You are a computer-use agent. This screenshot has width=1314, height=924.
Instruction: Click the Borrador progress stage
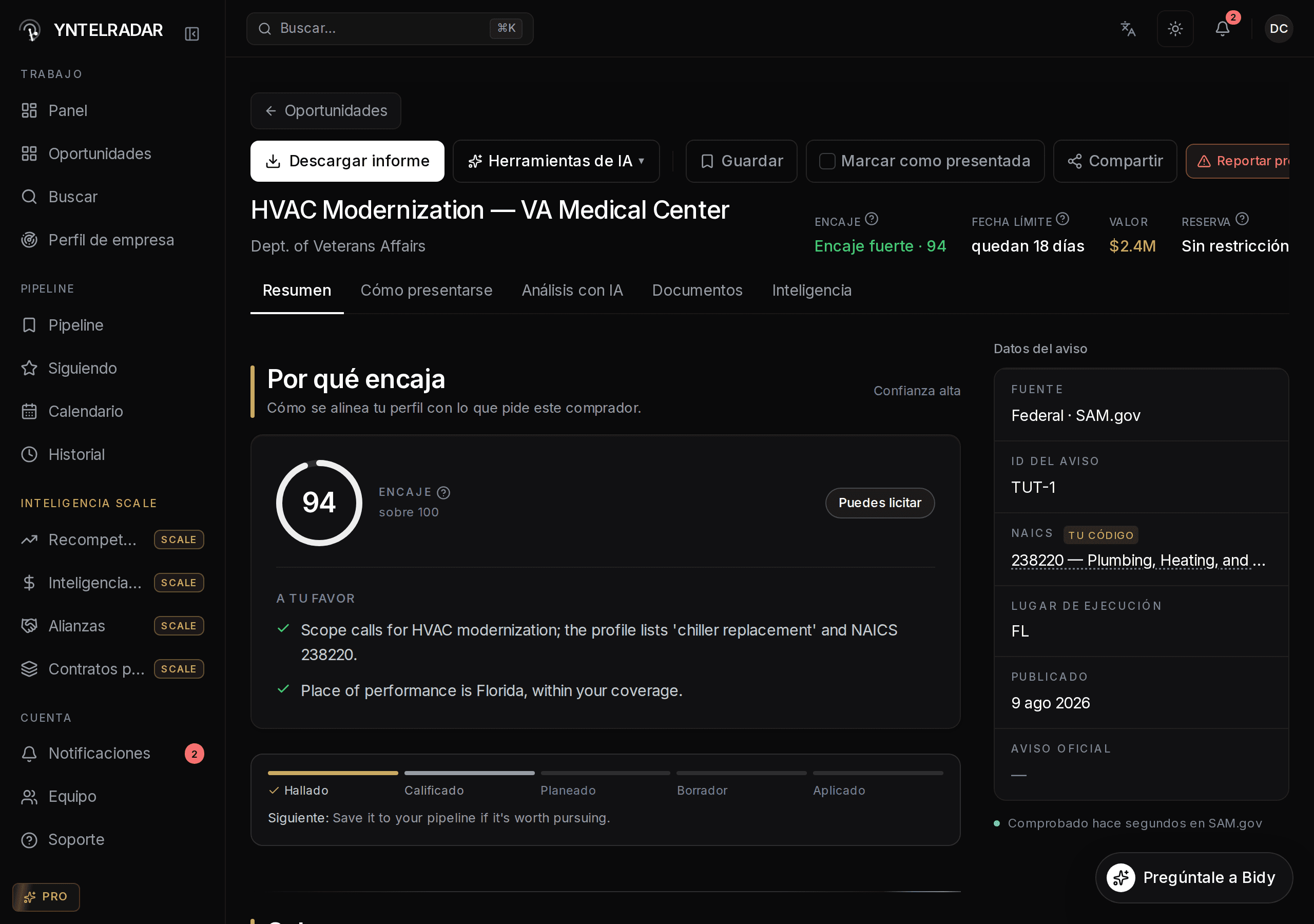pyautogui.click(x=741, y=784)
